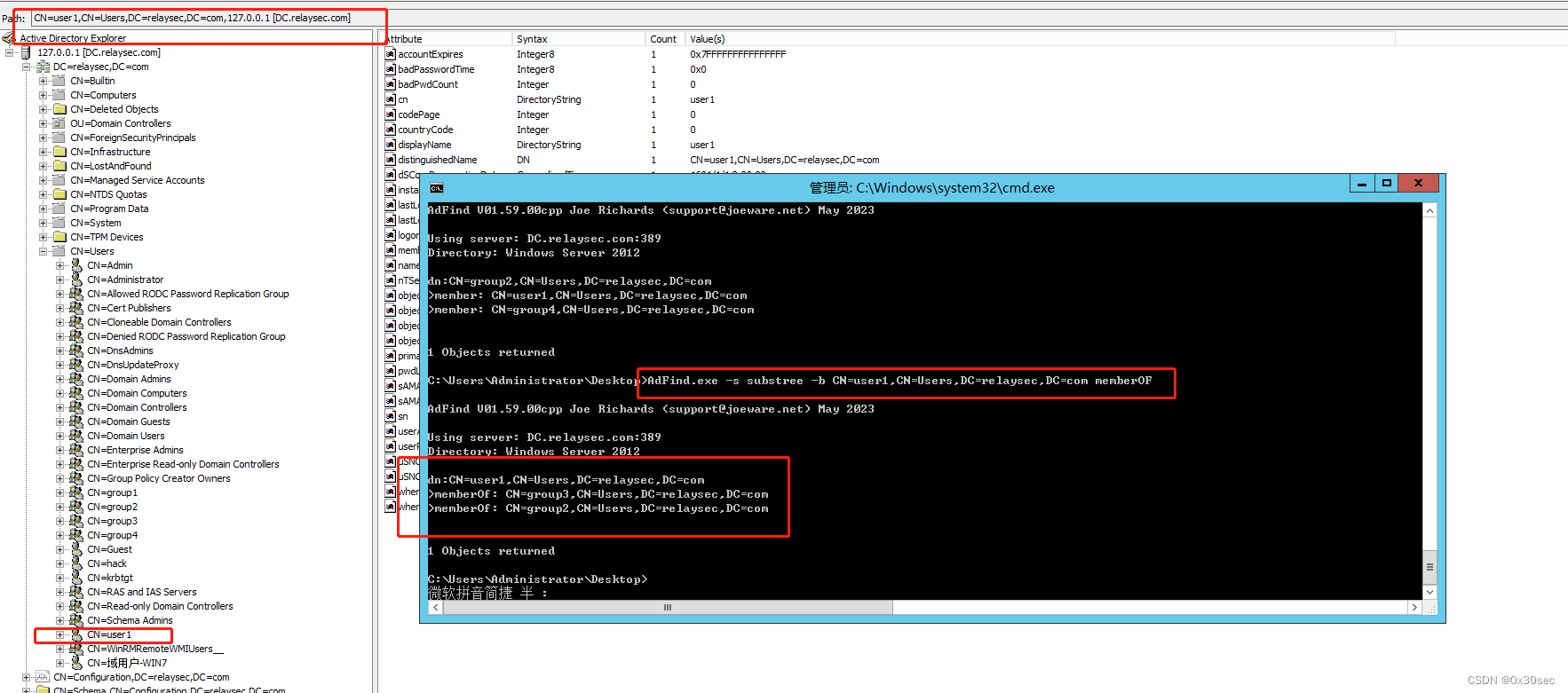Viewport: 1568px width, 693px height.
Task: Select CN=DnsAdmins group entry
Action: point(120,350)
